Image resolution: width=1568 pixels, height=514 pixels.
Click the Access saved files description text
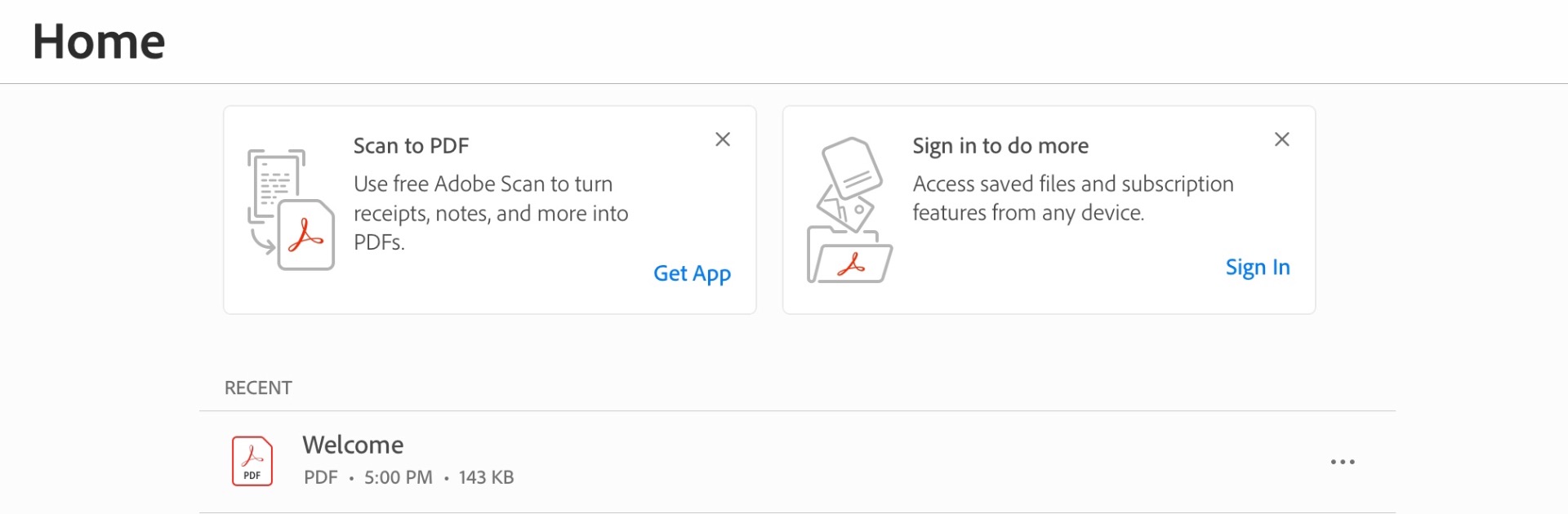point(1073,198)
